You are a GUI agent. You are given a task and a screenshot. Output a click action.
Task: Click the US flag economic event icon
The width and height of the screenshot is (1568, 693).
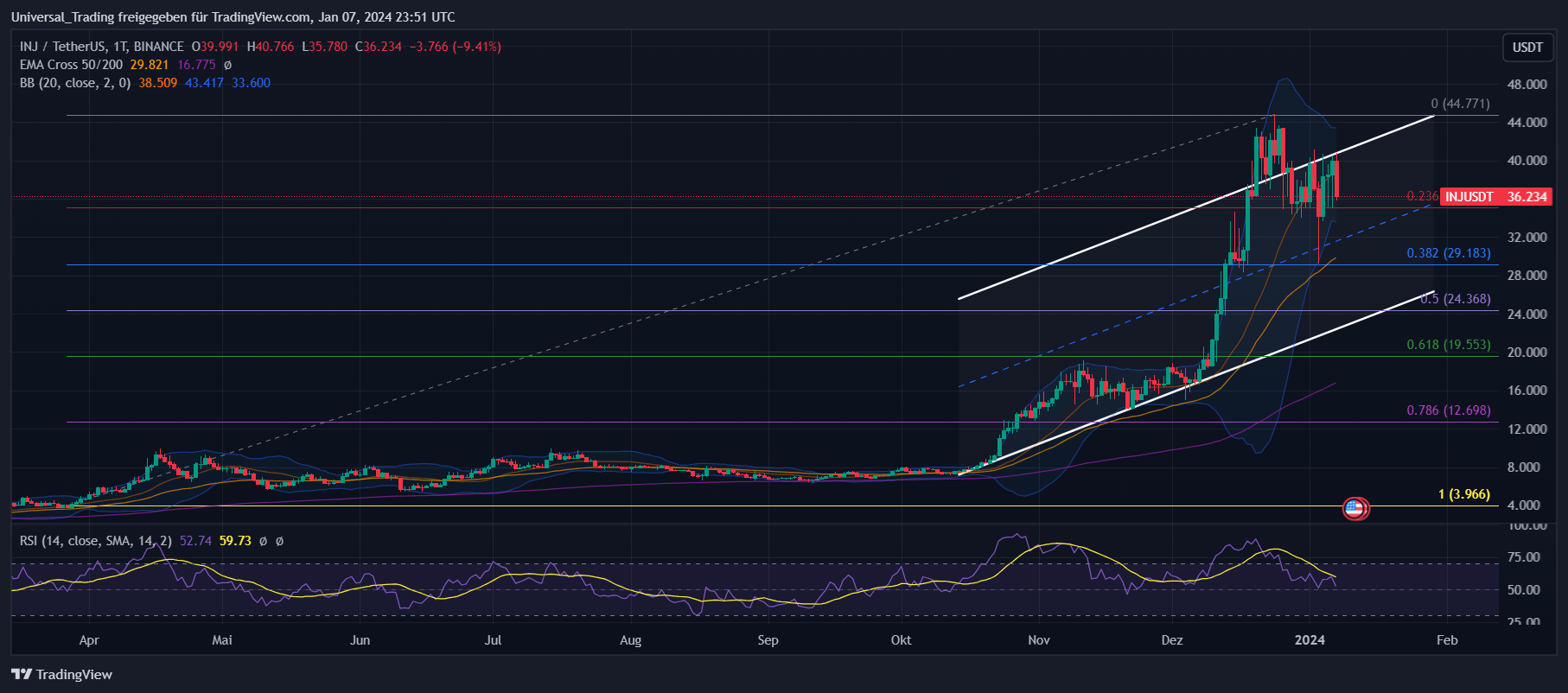point(1354,509)
